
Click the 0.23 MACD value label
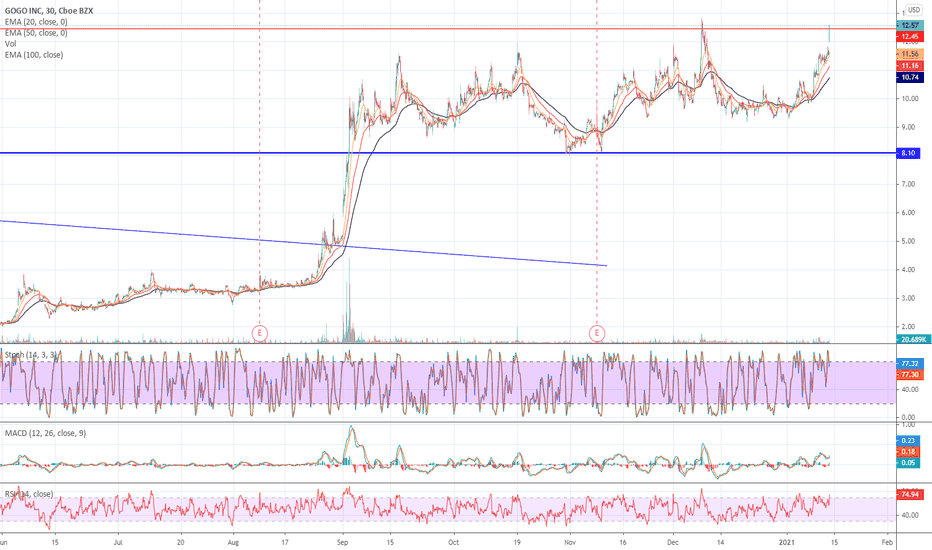[908, 441]
